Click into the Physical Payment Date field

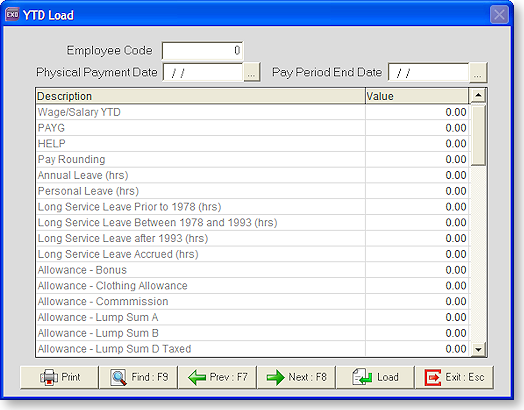pyautogui.click(x=203, y=73)
